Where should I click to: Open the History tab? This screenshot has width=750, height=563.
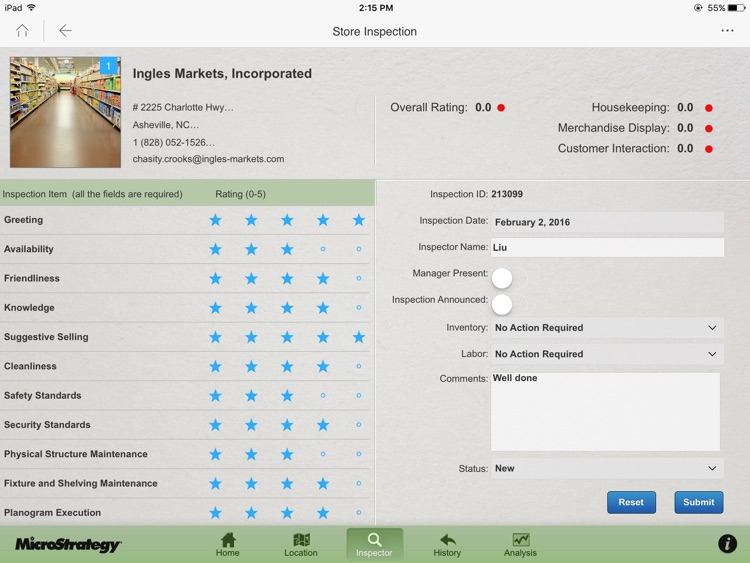447,545
